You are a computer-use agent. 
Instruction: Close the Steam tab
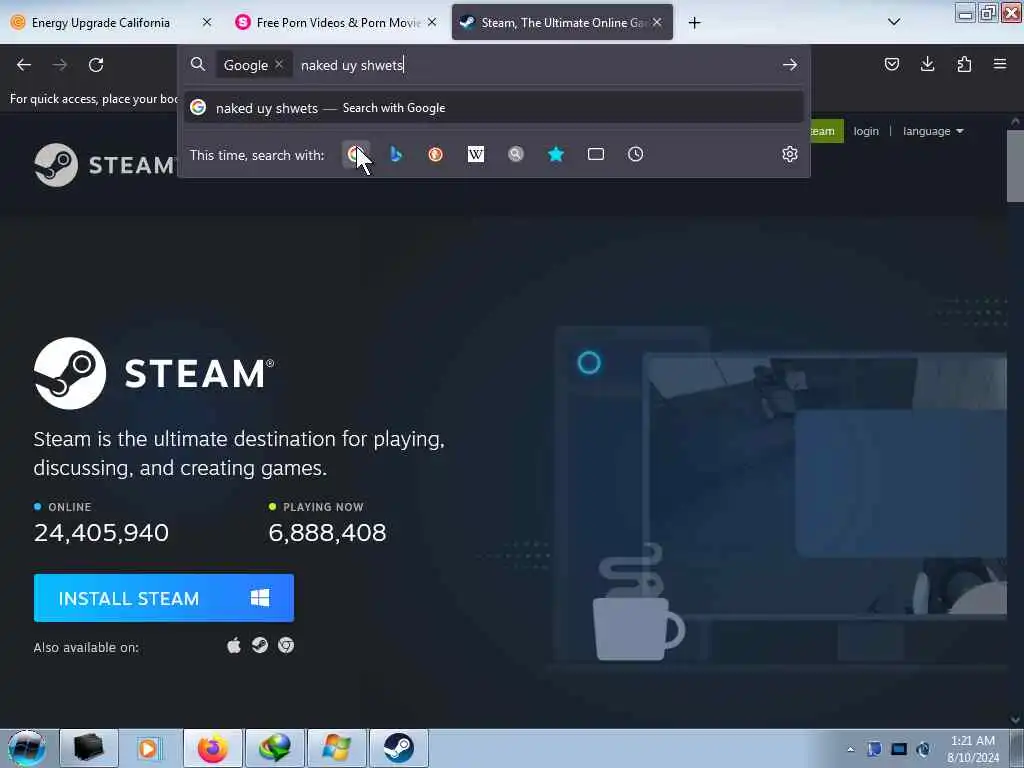(657, 22)
